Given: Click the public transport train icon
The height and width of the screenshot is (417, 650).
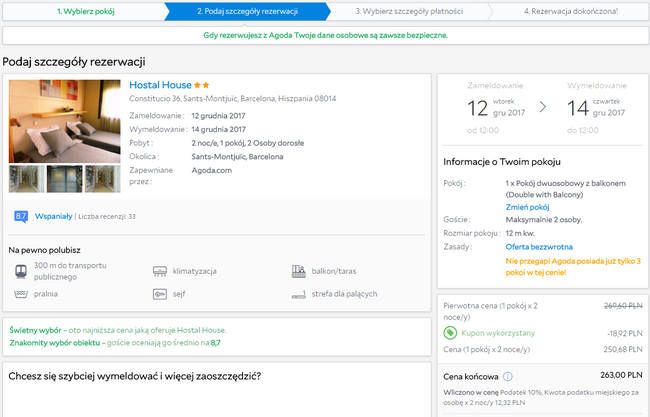Looking at the screenshot, I should (x=21, y=271).
